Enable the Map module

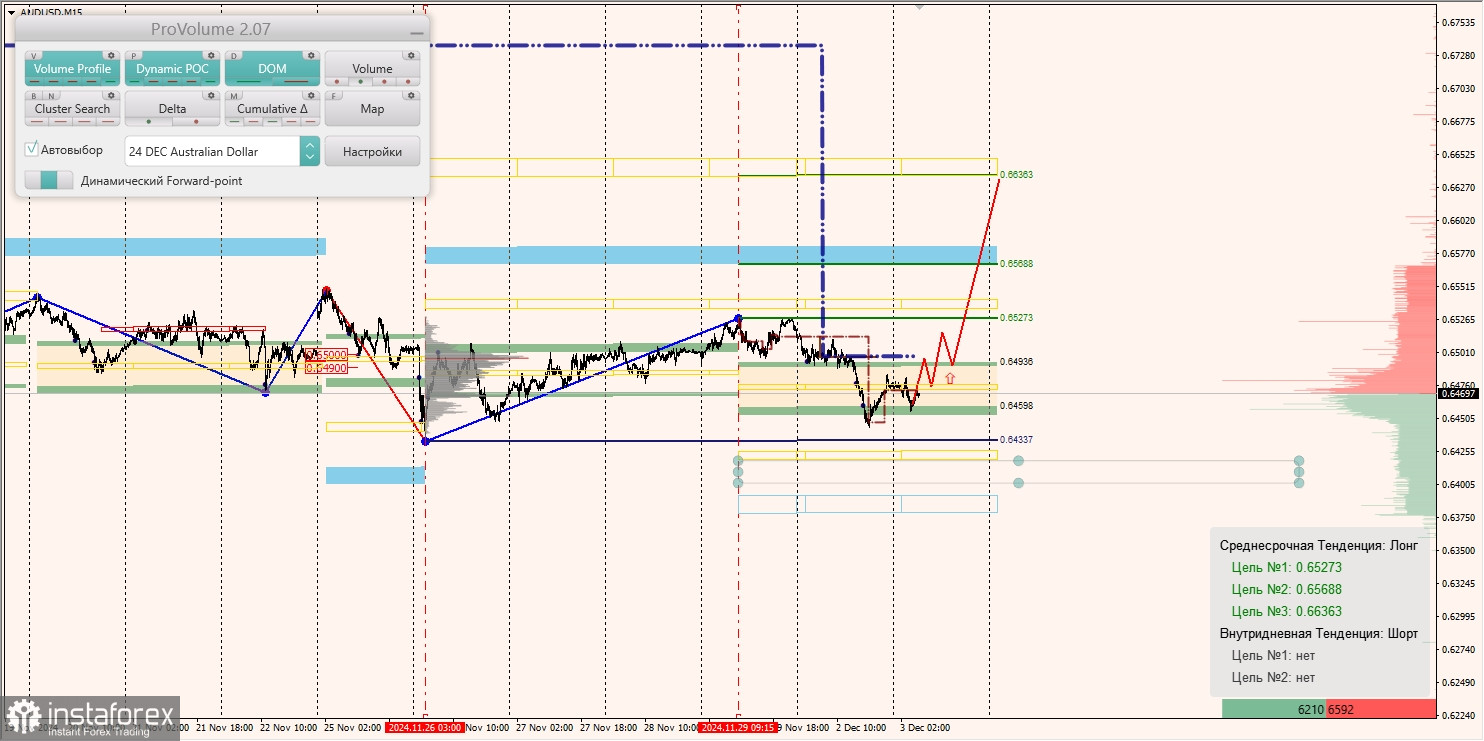(372, 108)
